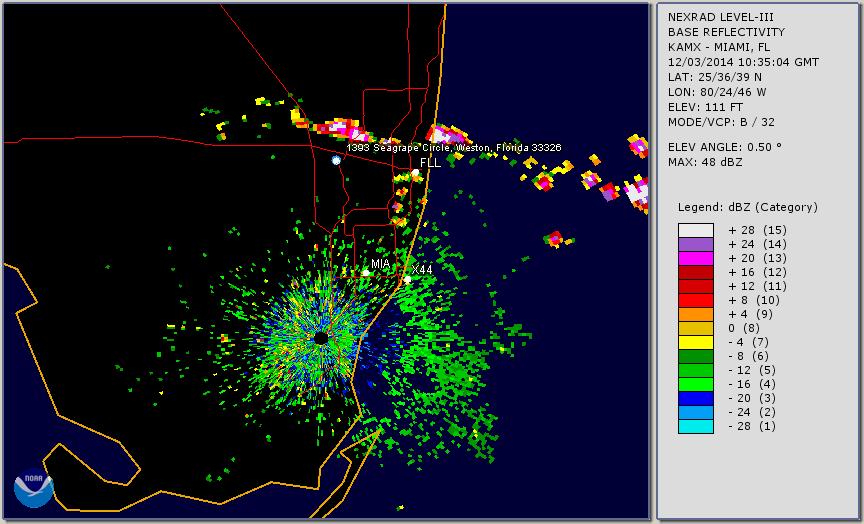Screen dimensions: 864x524
Task: Click the 'KAMX - MIAMI, FL' station text
Action: tap(719, 47)
